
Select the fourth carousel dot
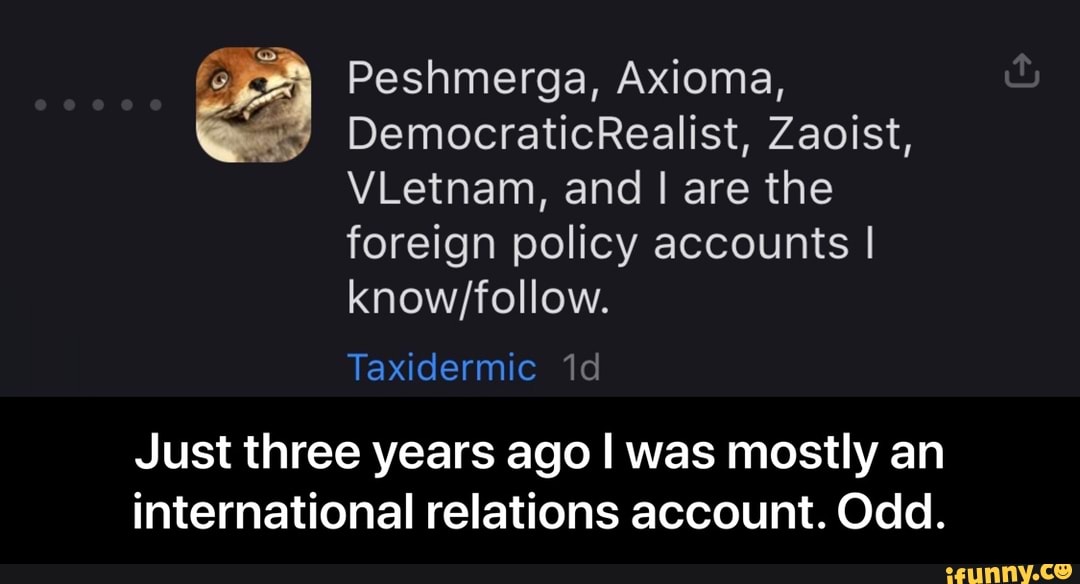[128, 103]
